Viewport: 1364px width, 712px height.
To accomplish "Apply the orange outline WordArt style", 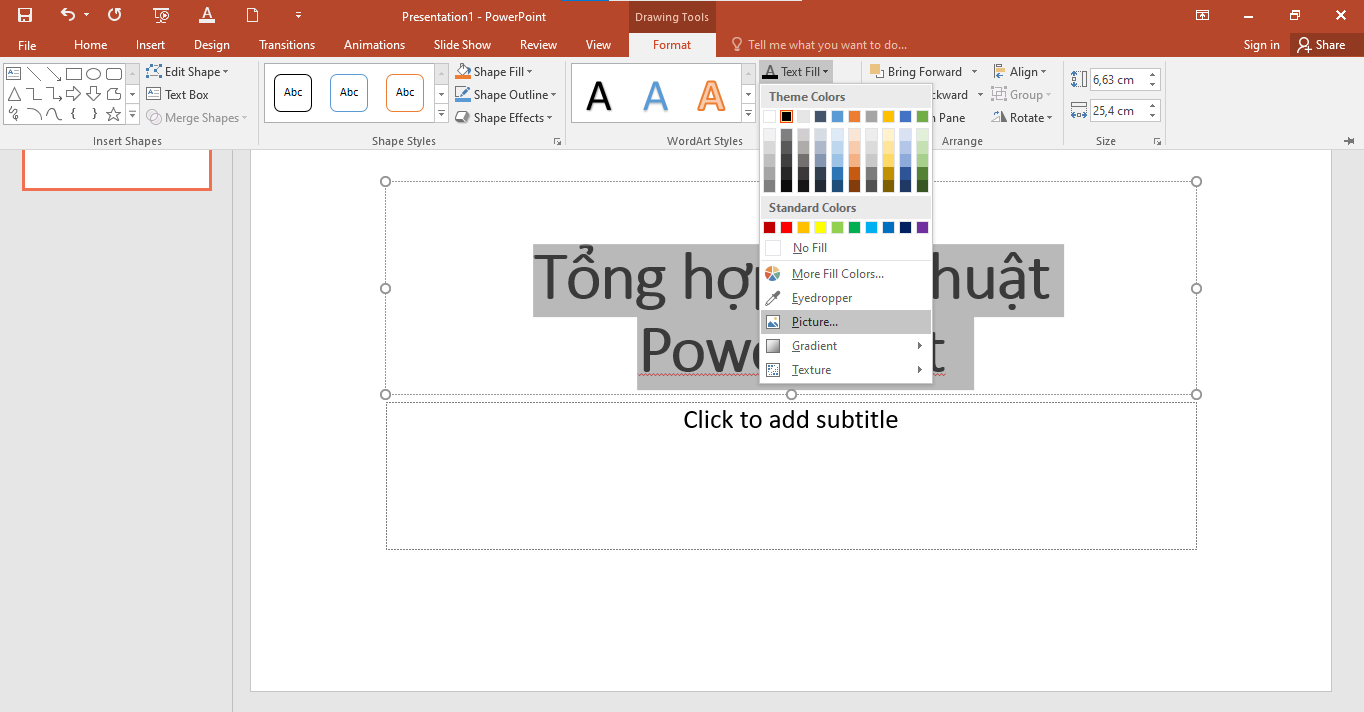I will [711, 96].
